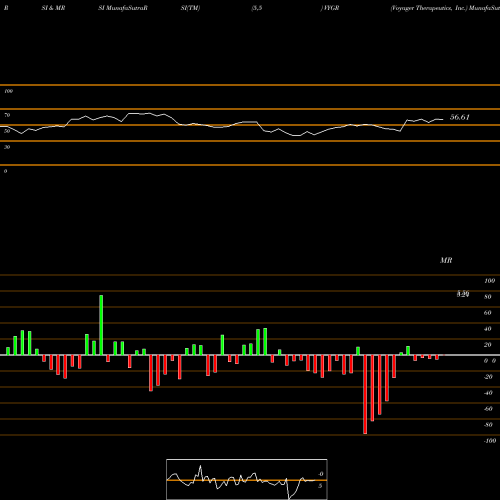Click the -60 label on MR scale
The image size is (500, 500).
[488, 409]
